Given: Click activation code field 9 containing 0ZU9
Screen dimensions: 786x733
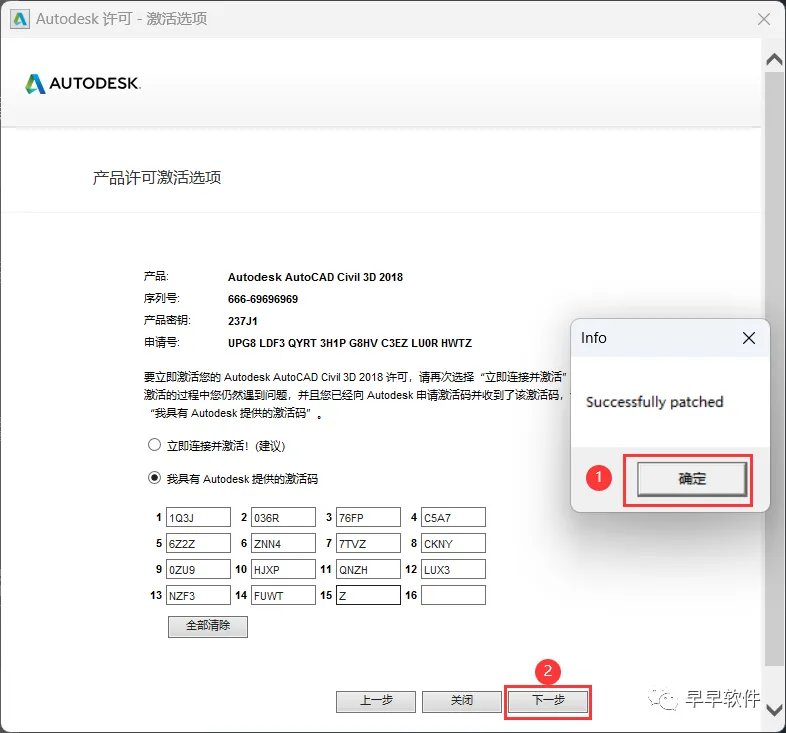Looking at the screenshot, I should tap(198, 570).
